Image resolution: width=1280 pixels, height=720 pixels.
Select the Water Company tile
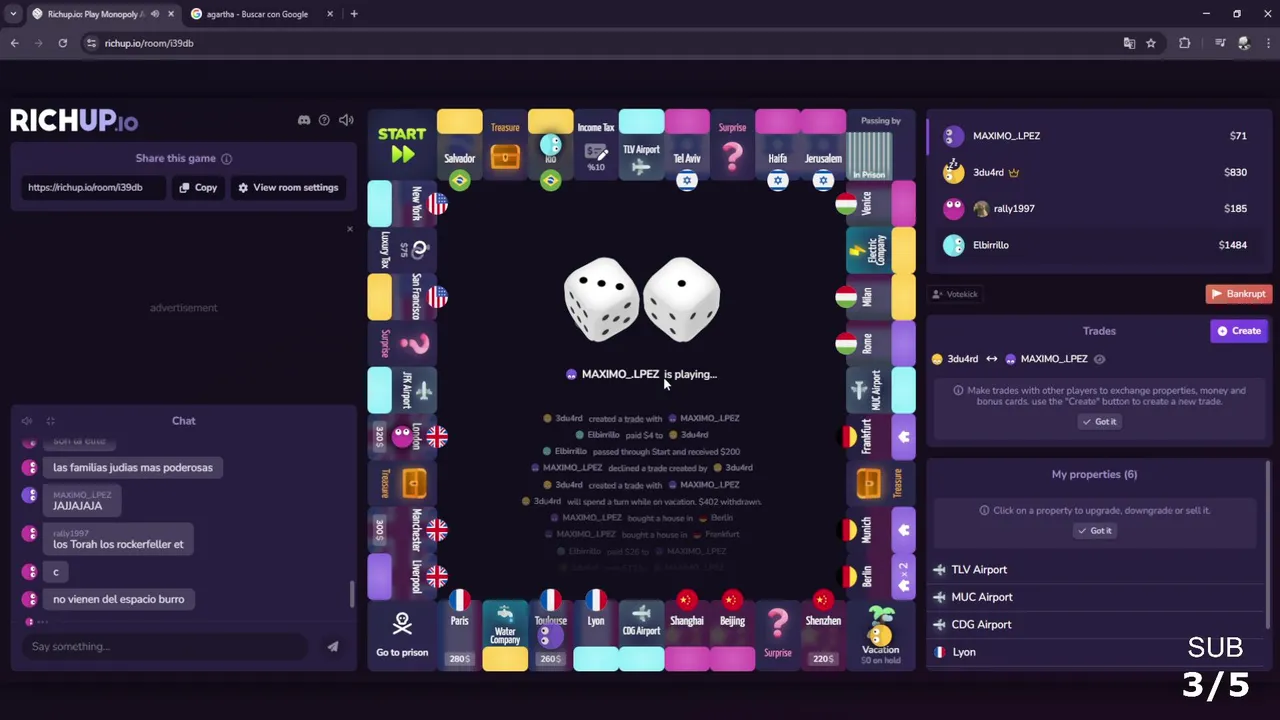pos(505,636)
